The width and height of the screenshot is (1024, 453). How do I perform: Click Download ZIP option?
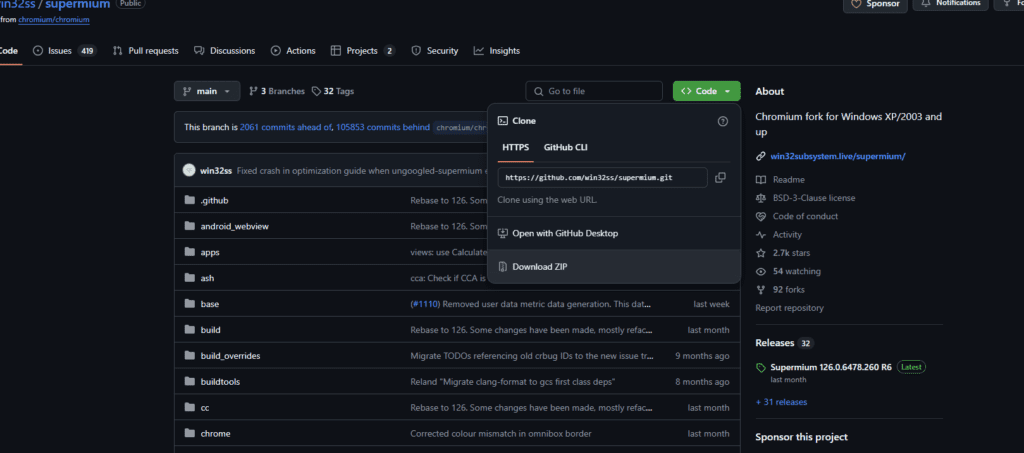[614, 266]
